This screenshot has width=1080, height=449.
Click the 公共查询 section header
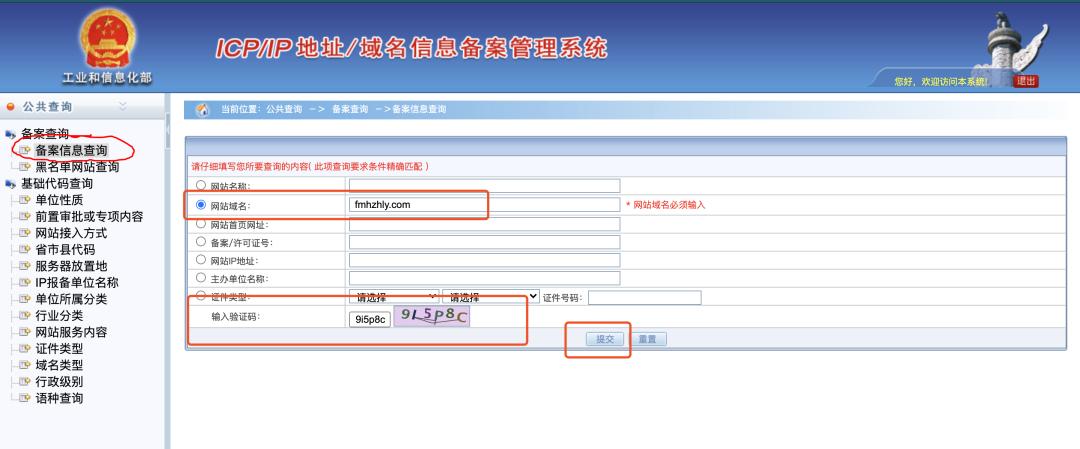click(47, 107)
